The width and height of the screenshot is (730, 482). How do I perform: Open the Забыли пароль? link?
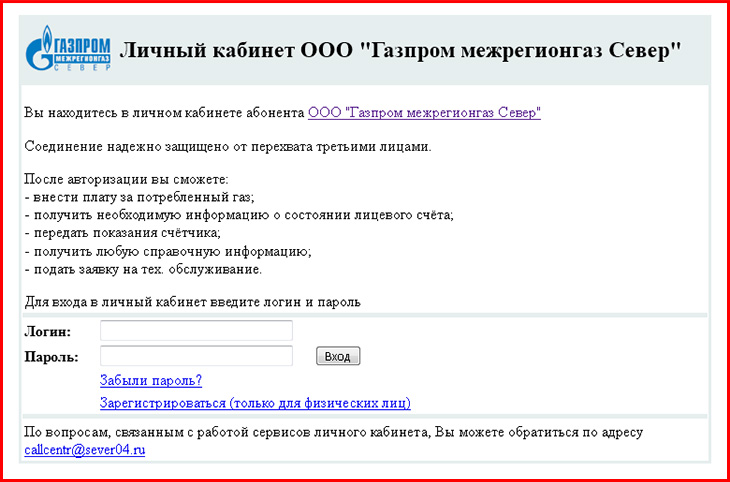(x=151, y=381)
